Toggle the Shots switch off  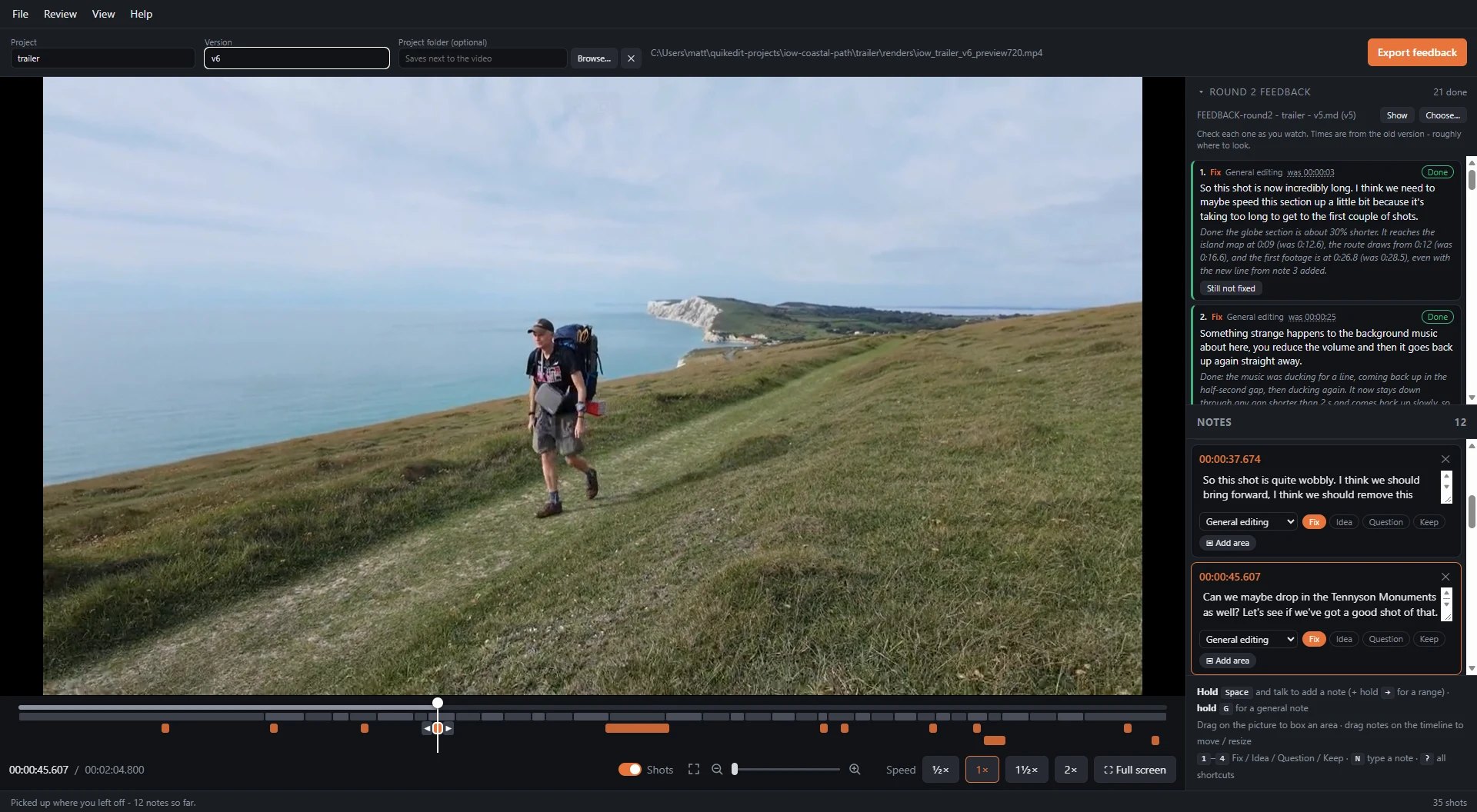point(629,770)
